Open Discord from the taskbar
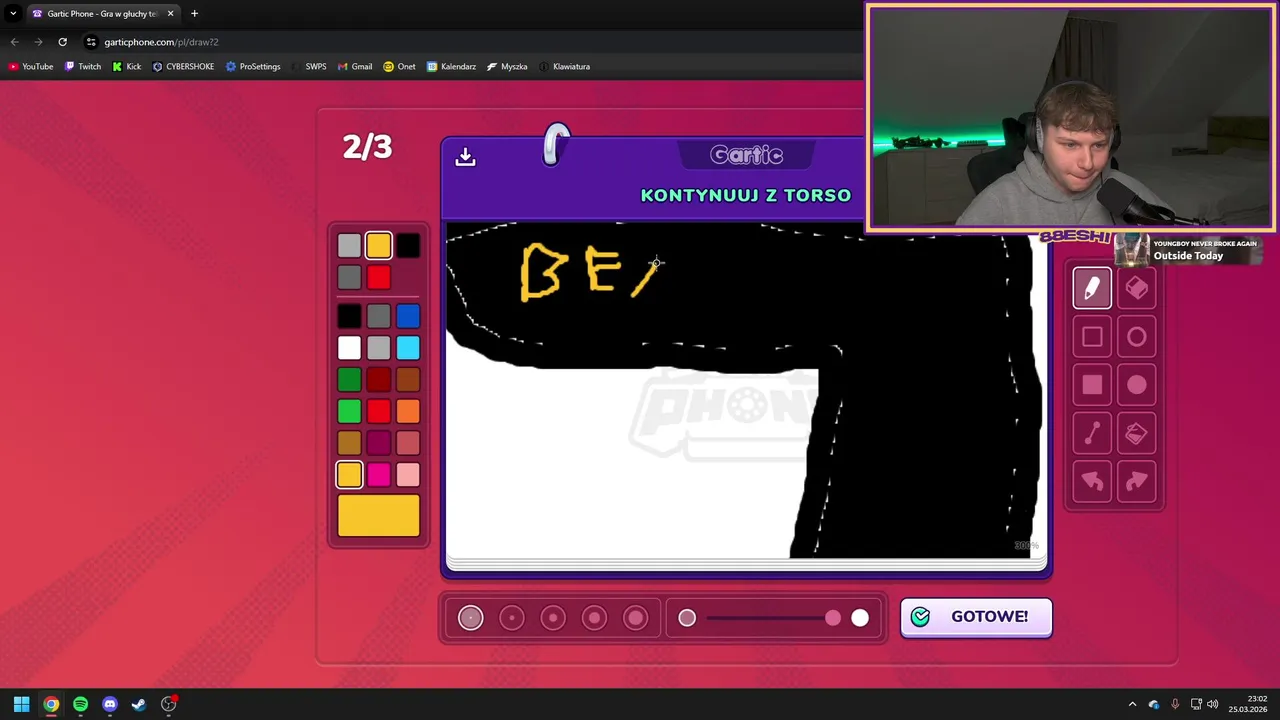1280x720 pixels. (x=110, y=704)
